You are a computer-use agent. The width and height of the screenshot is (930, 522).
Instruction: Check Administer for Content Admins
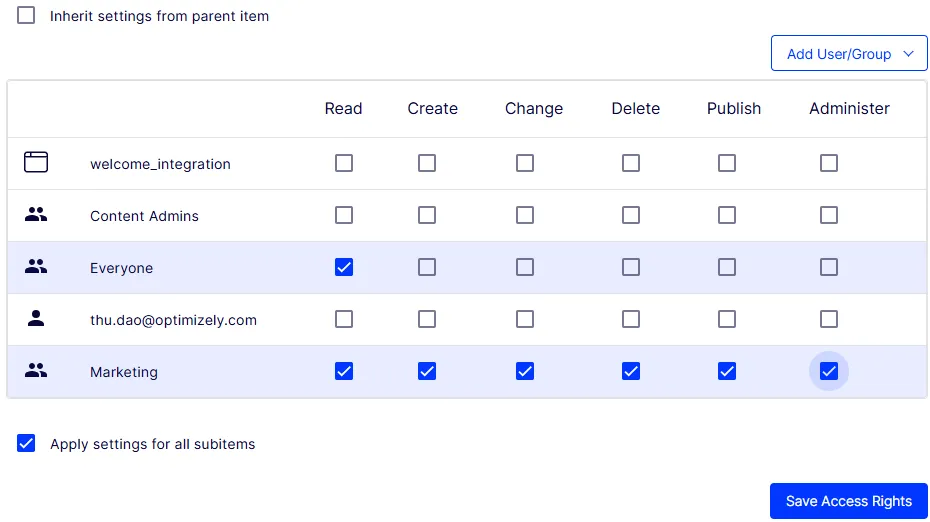click(829, 215)
